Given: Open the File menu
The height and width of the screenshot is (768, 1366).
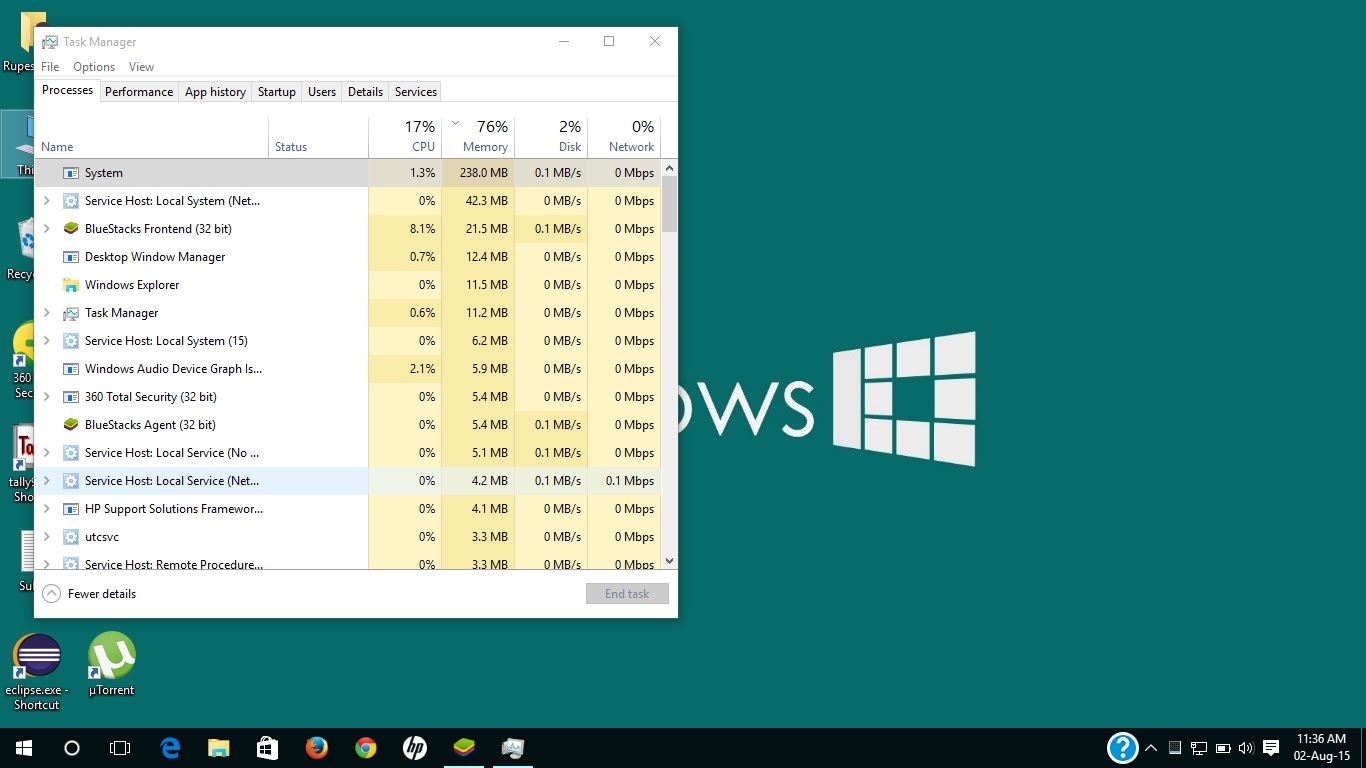Looking at the screenshot, I should pos(50,67).
